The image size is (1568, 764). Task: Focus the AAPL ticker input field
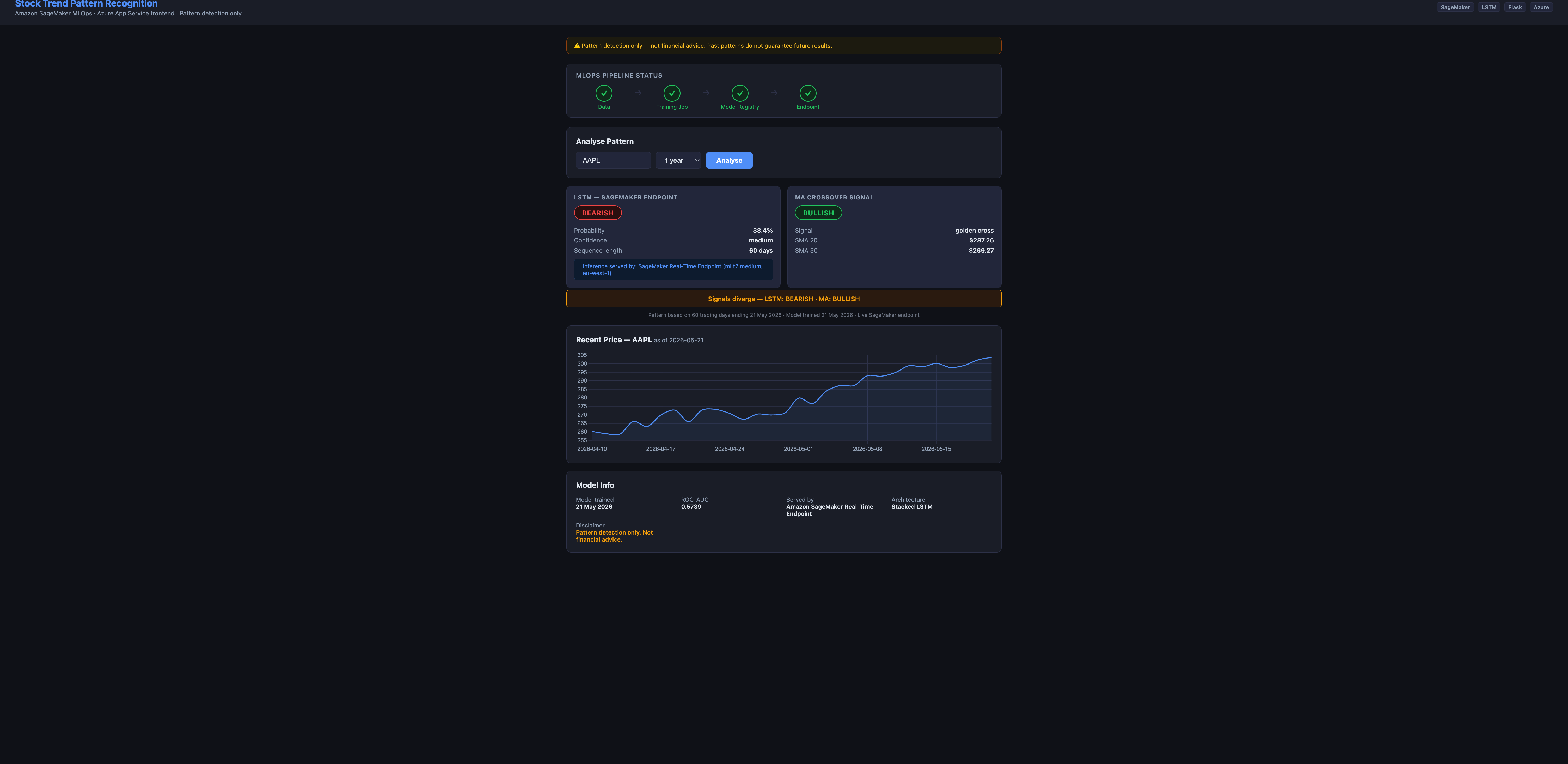(613, 161)
